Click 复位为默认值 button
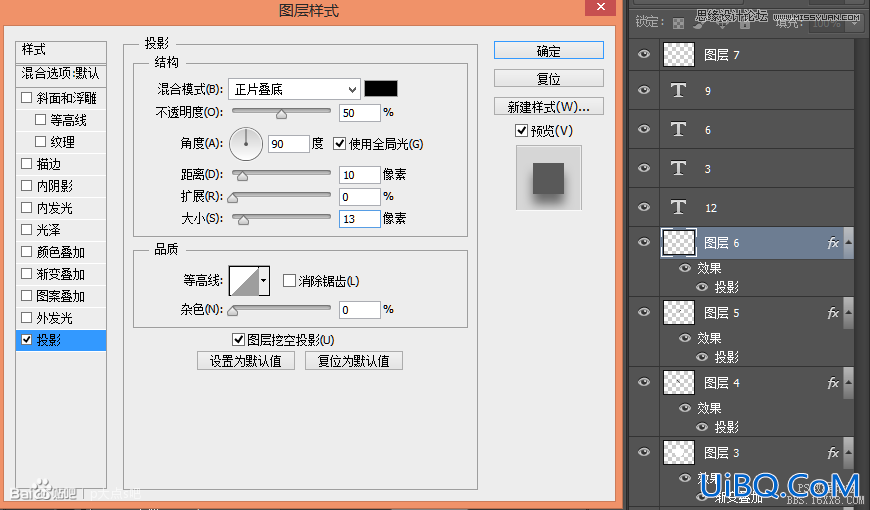Viewport: 870px width, 510px height. coord(353,361)
